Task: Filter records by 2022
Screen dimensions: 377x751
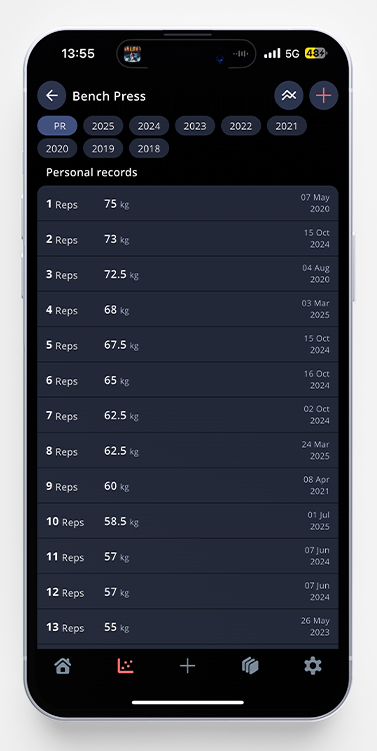Action: (x=241, y=126)
